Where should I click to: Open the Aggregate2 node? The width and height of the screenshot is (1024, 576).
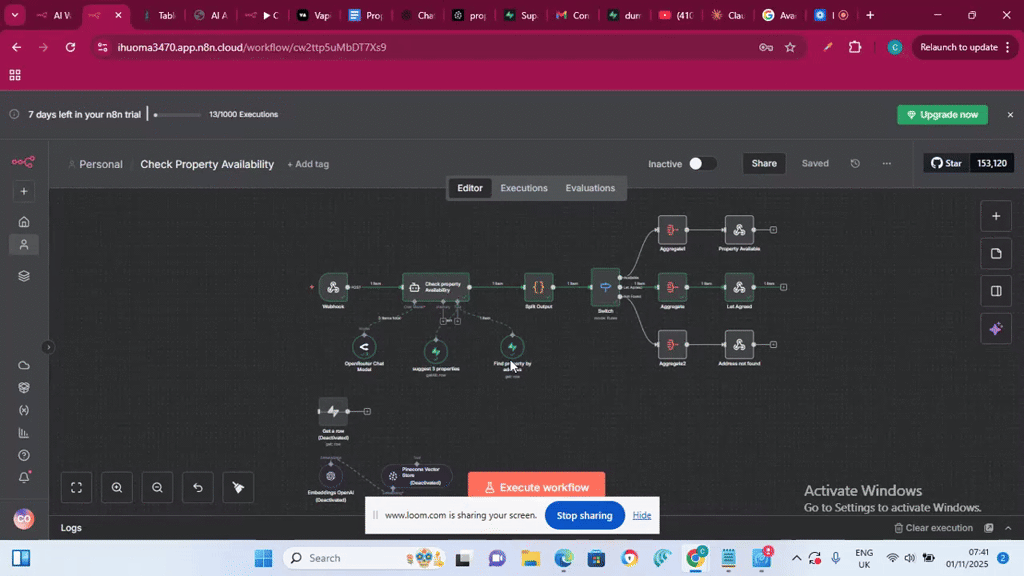point(672,344)
